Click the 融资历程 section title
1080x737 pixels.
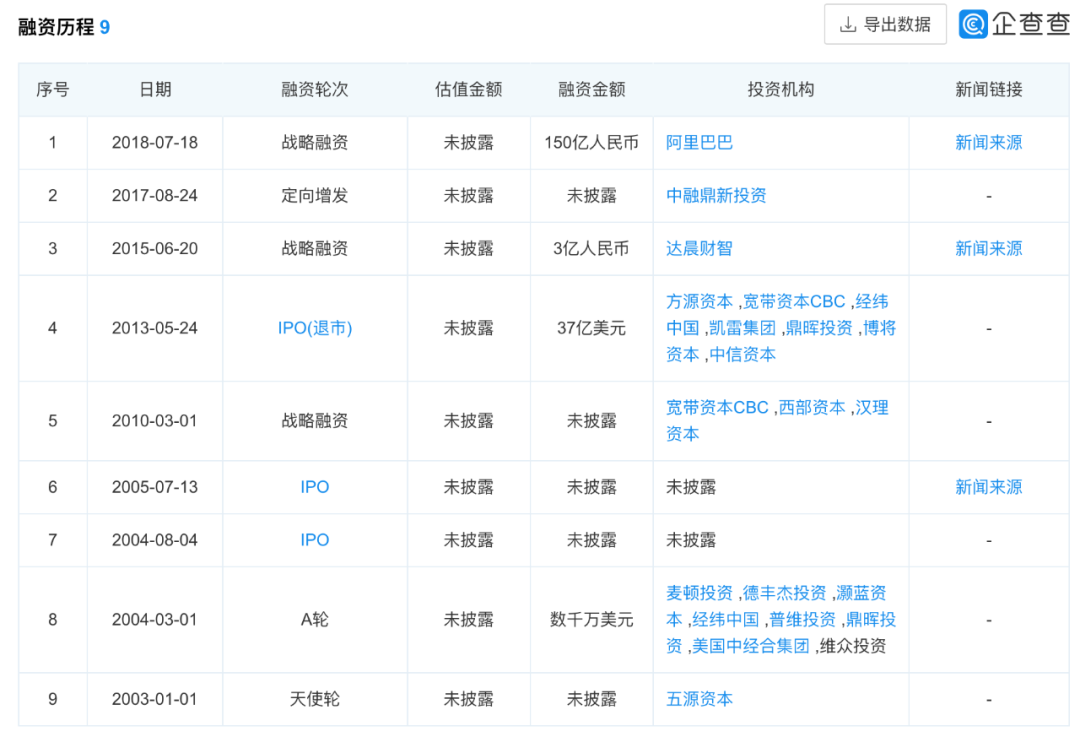pyautogui.click(x=56, y=27)
